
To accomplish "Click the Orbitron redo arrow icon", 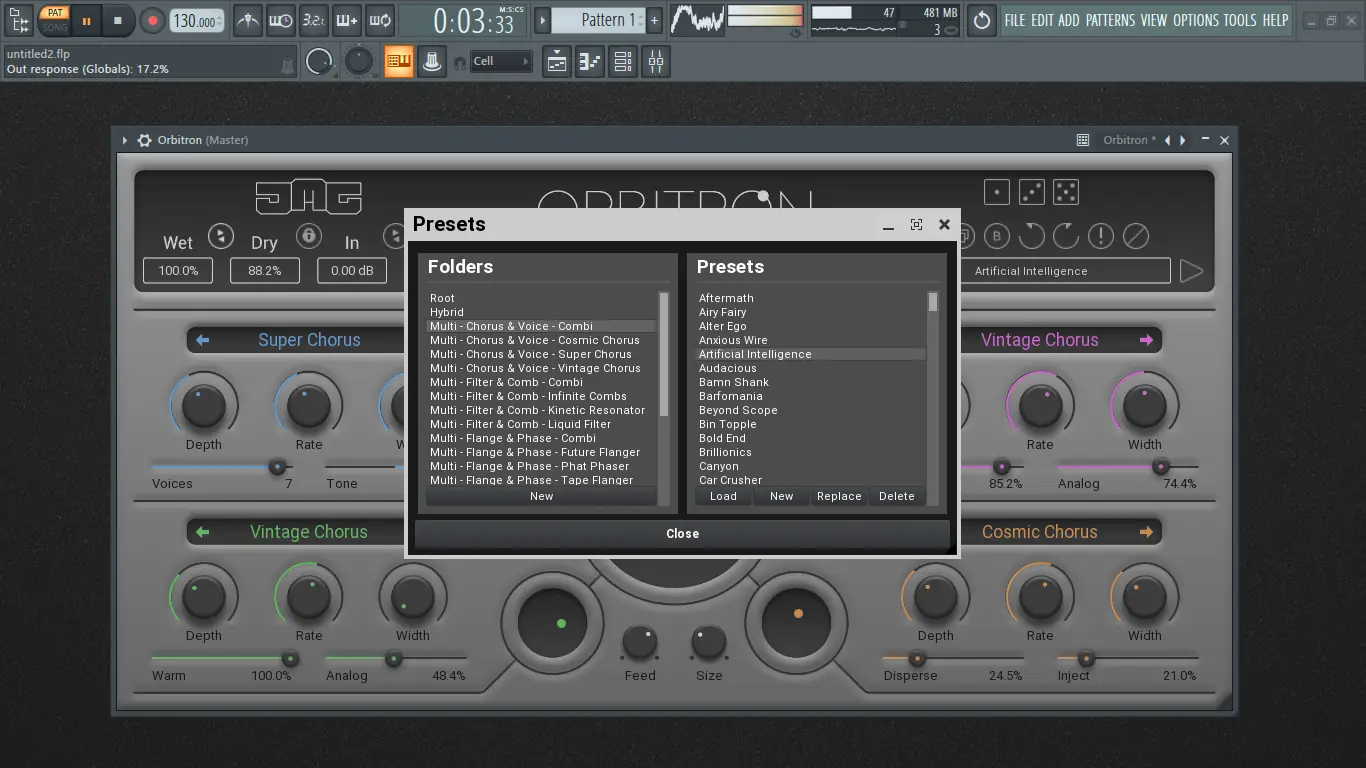I will click(x=1066, y=236).
